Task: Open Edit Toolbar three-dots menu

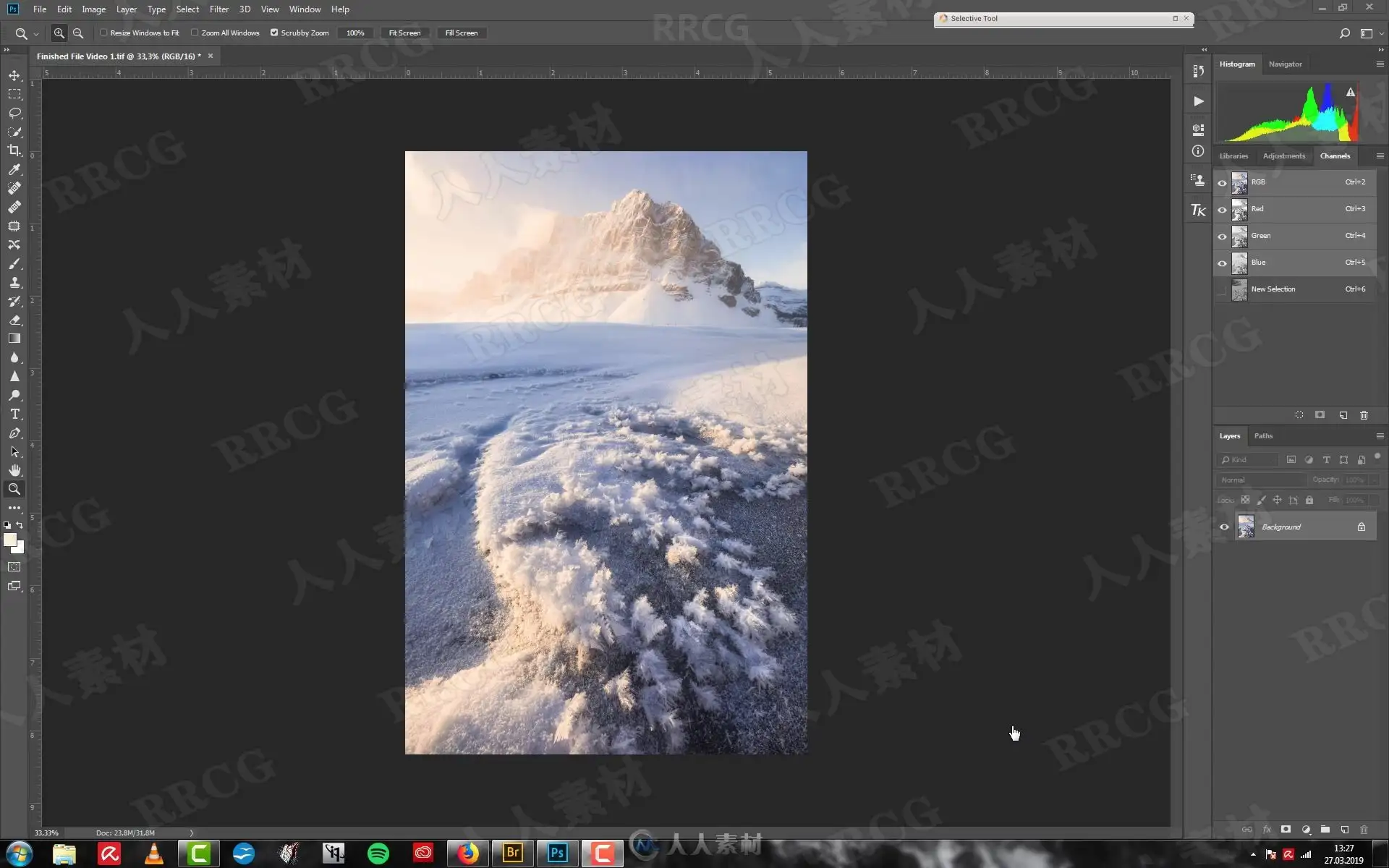Action: [x=14, y=508]
